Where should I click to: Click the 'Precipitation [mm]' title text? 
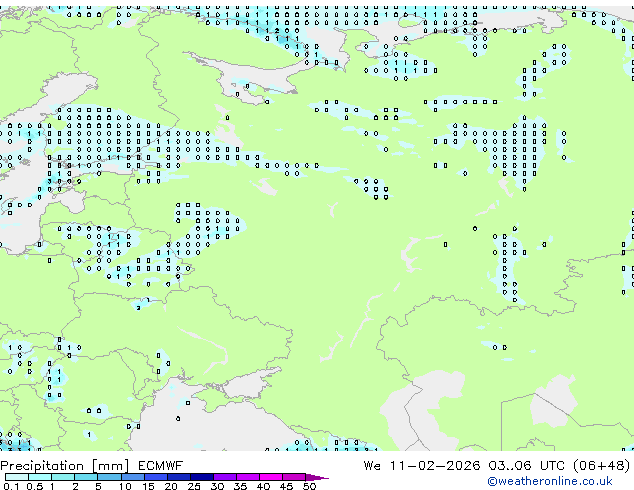(65, 466)
